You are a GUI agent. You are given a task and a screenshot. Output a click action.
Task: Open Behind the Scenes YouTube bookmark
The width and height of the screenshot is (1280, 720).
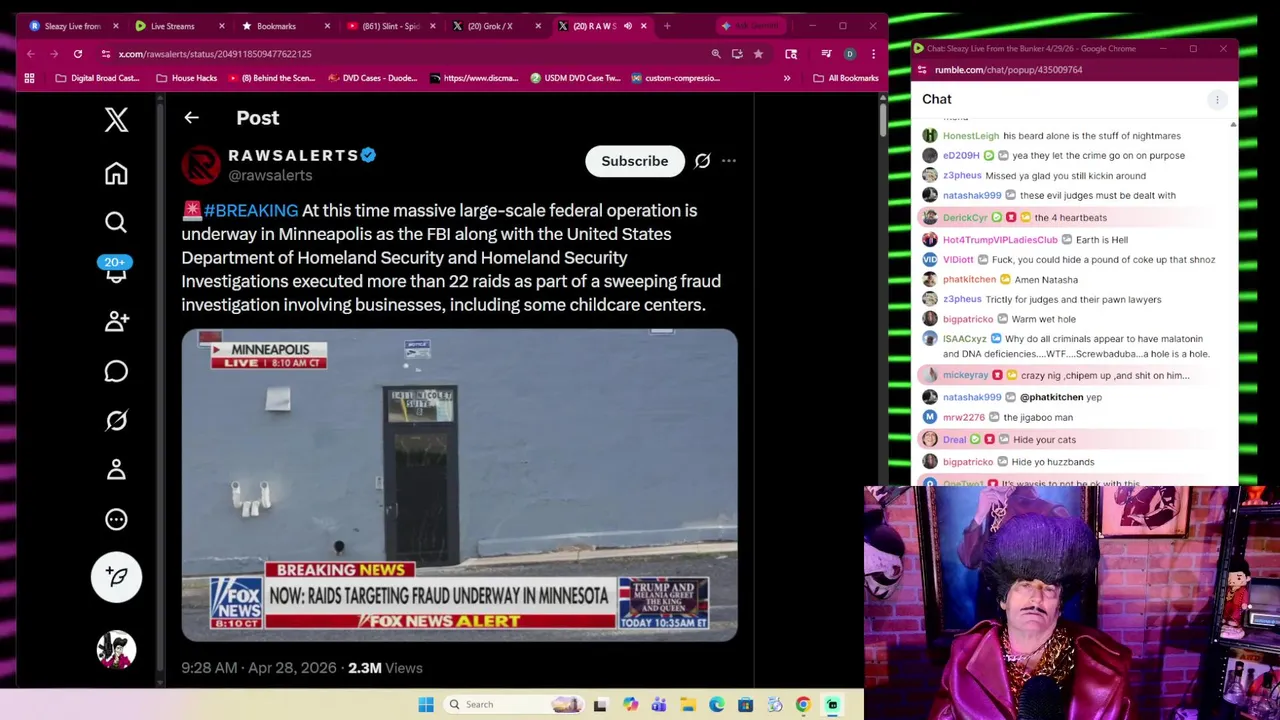click(x=273, y=78)
